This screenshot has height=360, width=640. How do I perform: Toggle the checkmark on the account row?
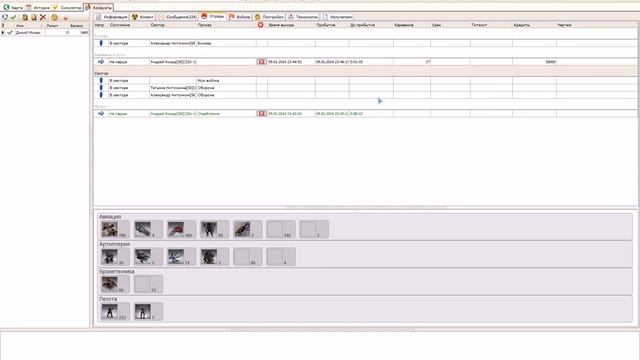coord(10,32)
